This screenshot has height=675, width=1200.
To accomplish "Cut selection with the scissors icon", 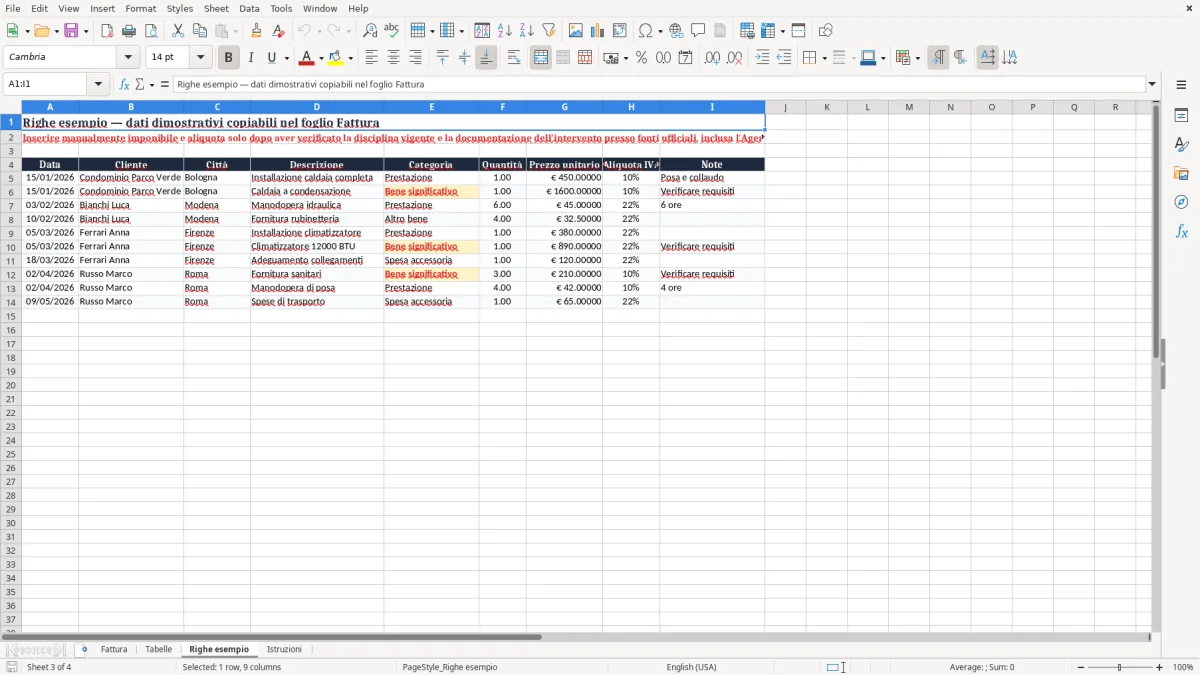I will click(x=178, y=31).
